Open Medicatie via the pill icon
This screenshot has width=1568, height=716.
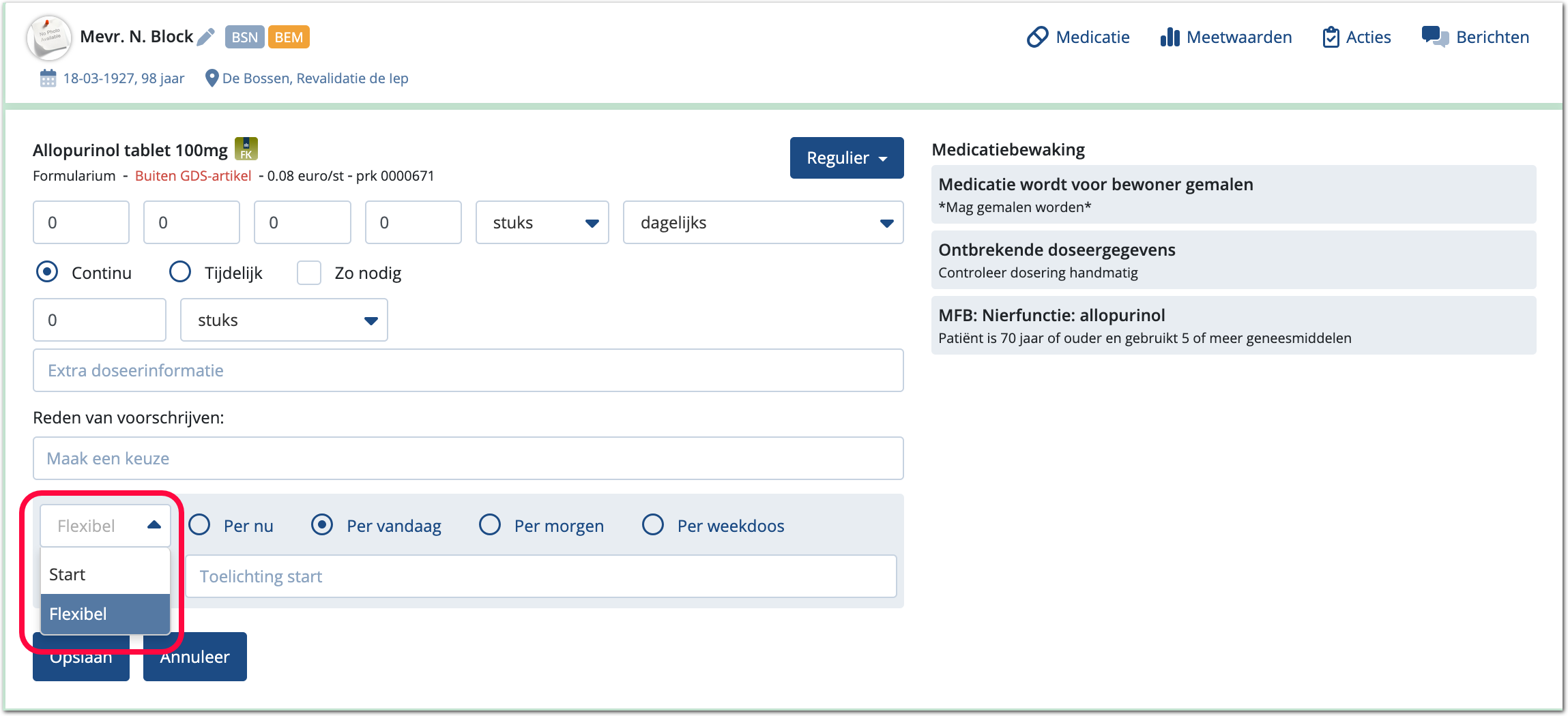1037,37
